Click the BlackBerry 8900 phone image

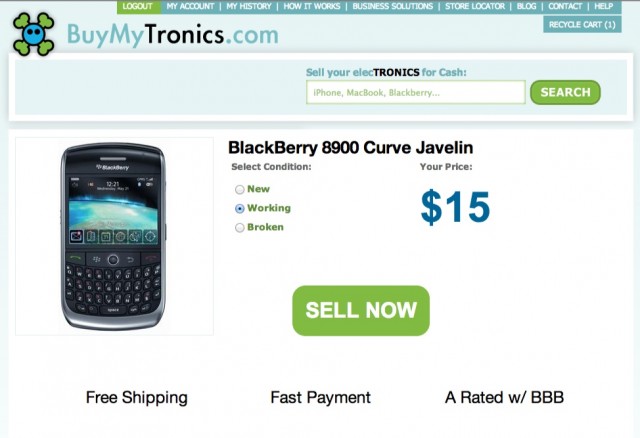(x=114, y=236)
